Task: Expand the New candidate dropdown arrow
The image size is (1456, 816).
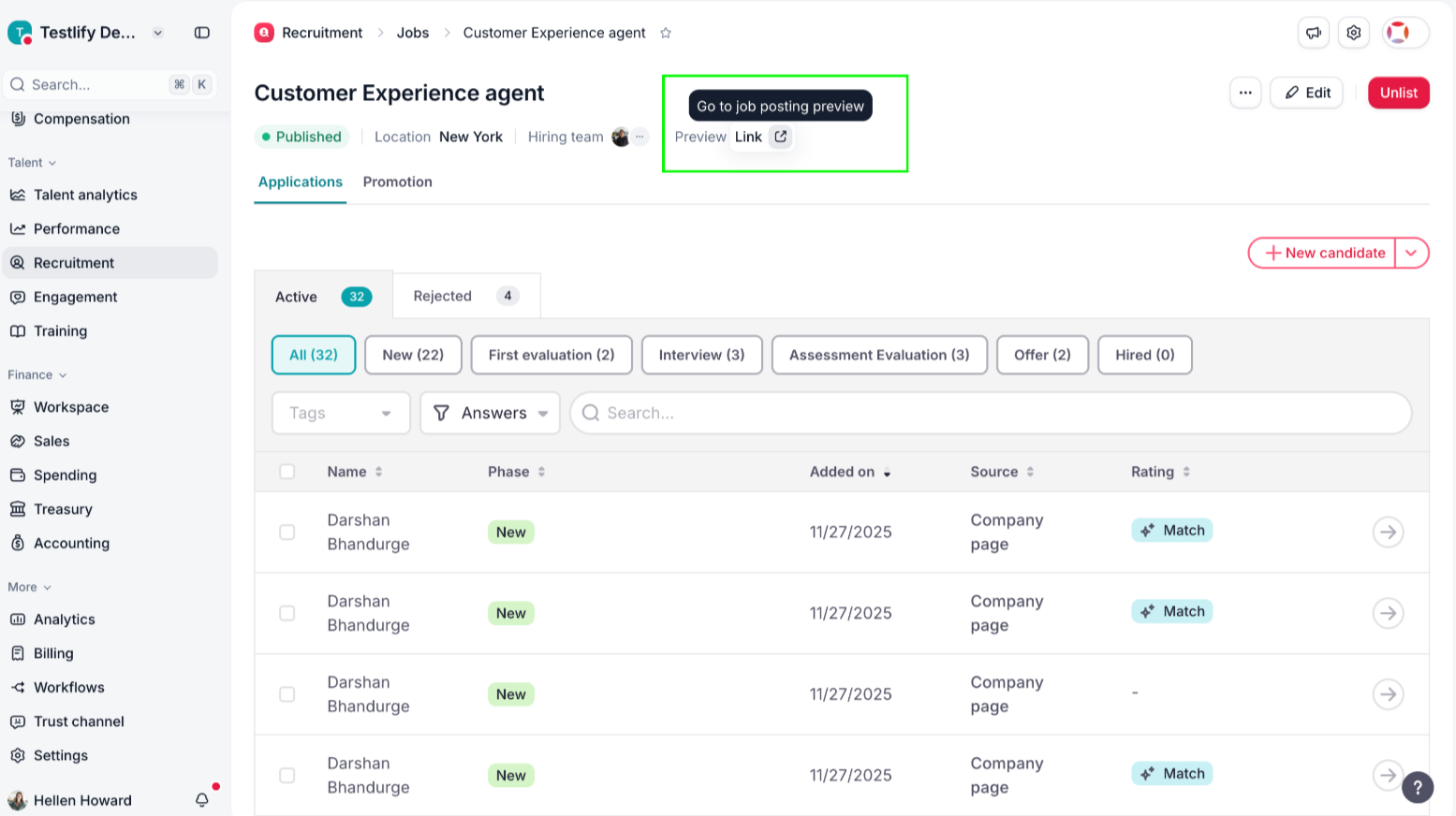Action: (x=1411, y=253)
